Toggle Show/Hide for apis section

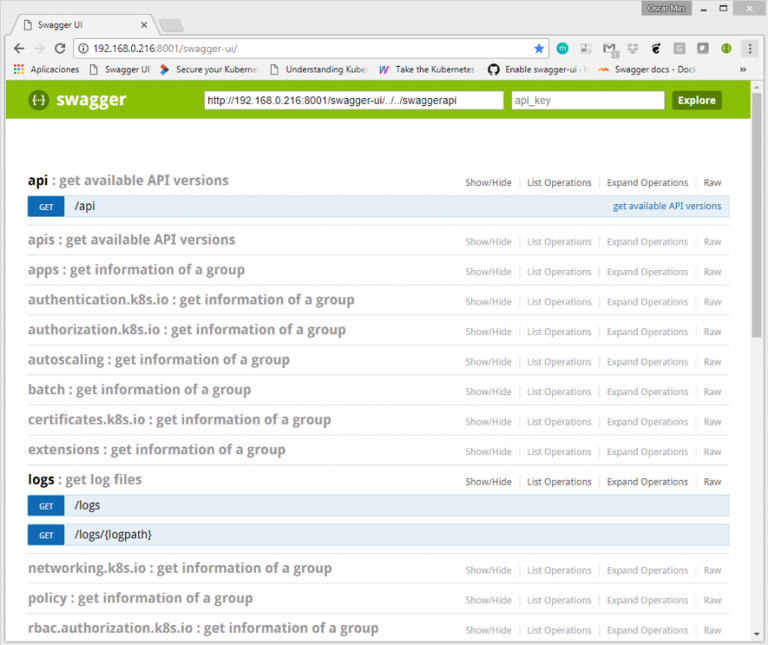pos(488,242)
